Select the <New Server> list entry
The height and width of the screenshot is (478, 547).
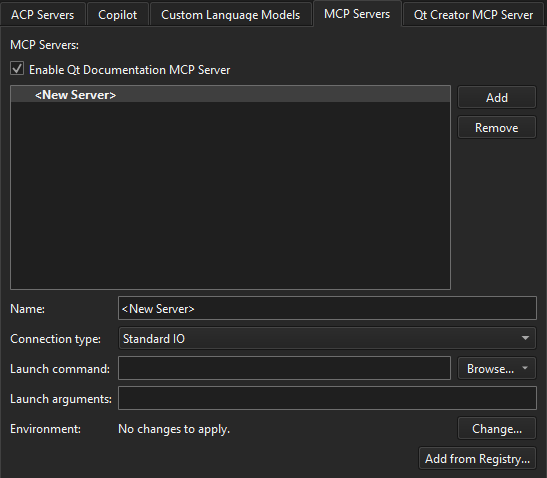coord(230,95)
